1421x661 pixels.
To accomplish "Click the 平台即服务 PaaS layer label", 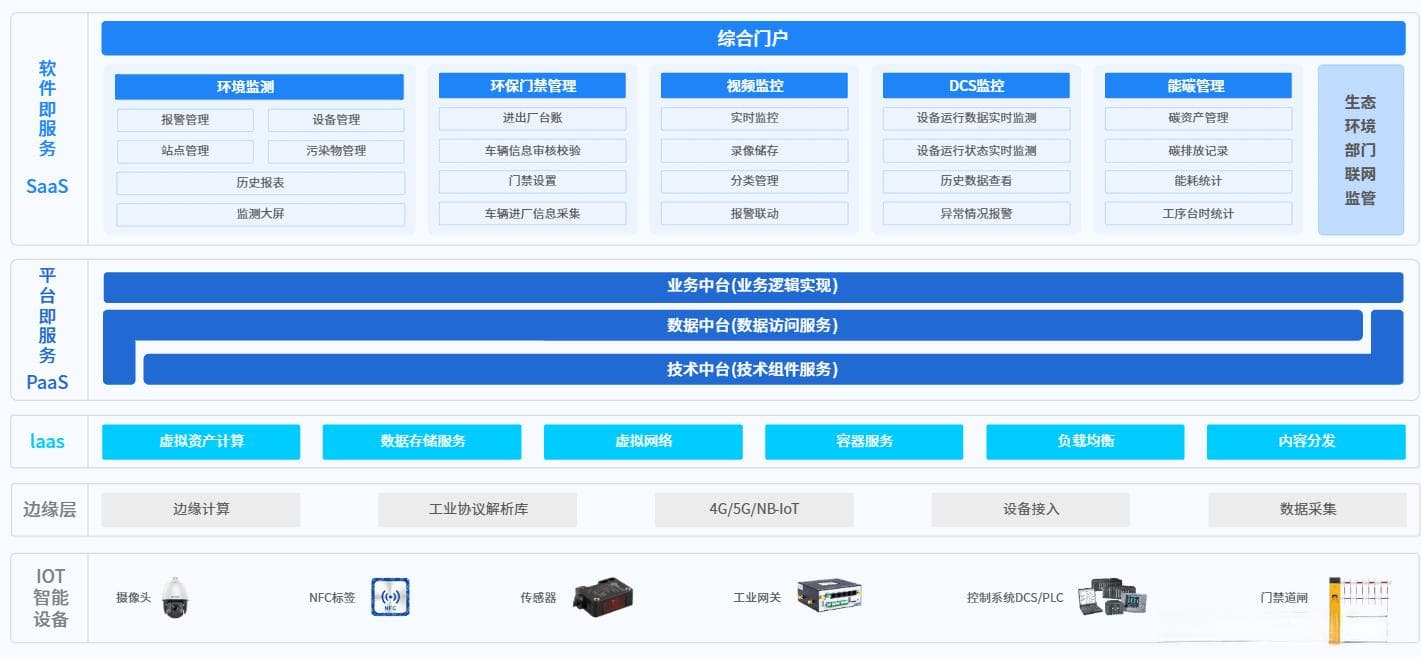I will (47, 329).
